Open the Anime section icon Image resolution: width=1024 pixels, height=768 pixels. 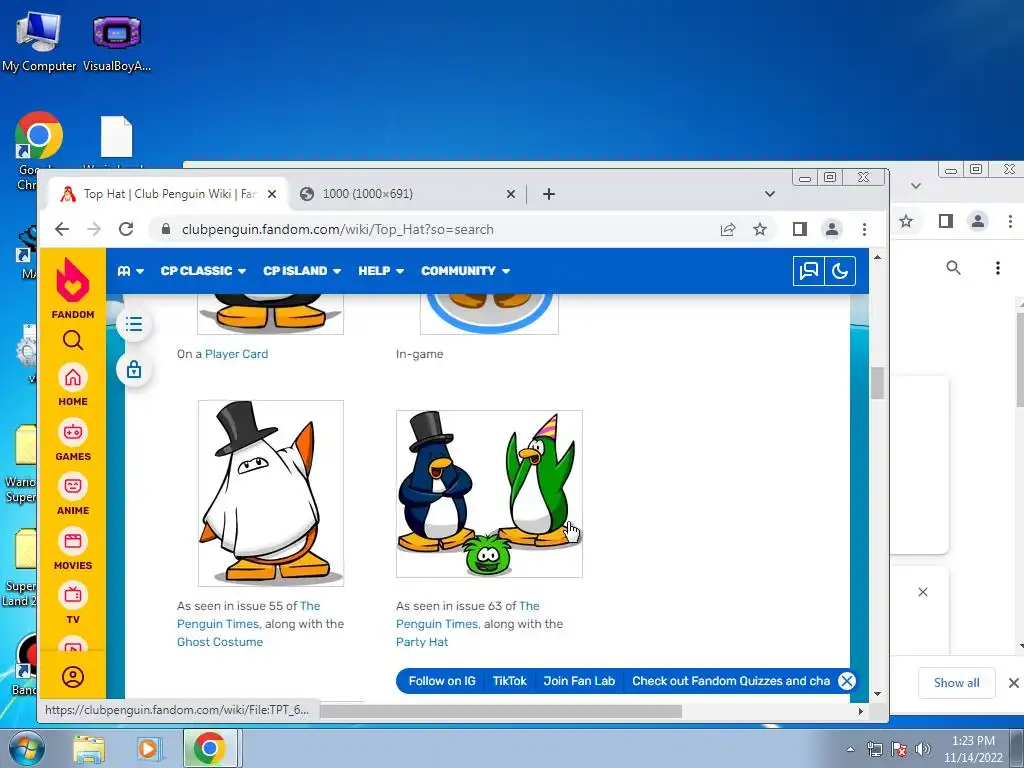(x=72, y=487)
